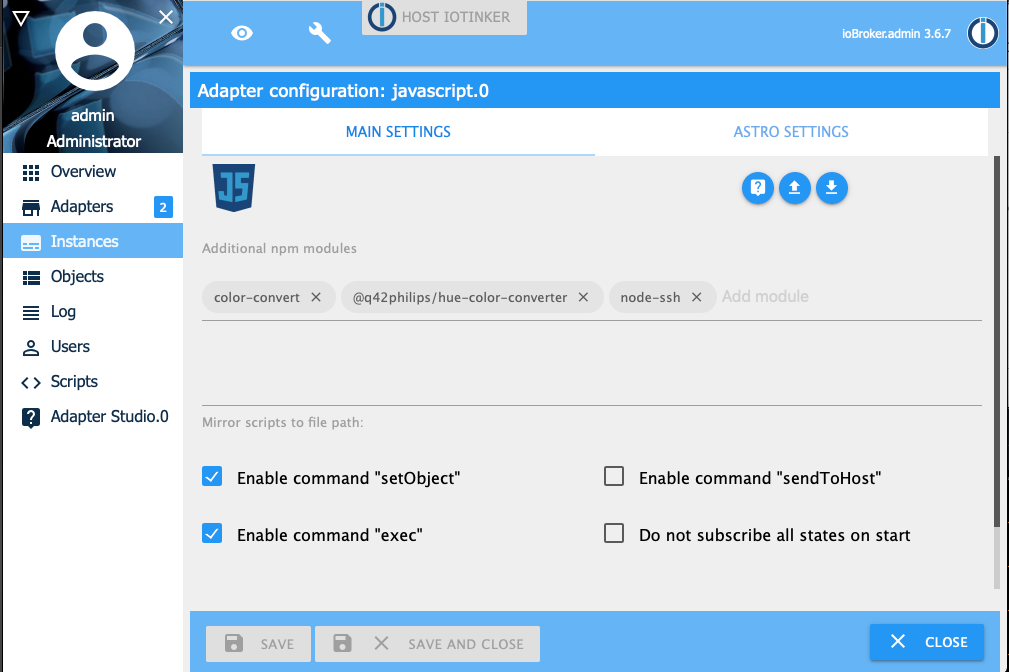Image resolution: width=1009 pixels, height=672 pixels.
Task: Click the admin user avatar
Action: [95, 51]
